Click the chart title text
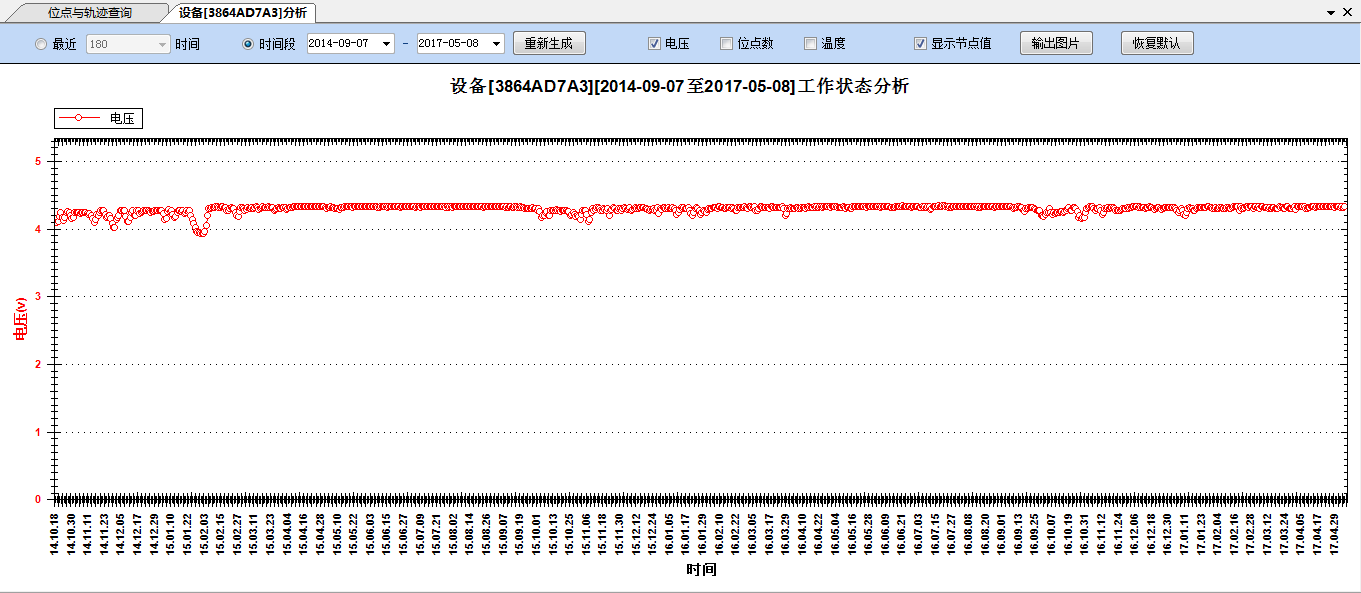This screenshot has height=593, width=1361. click(680, 87)
